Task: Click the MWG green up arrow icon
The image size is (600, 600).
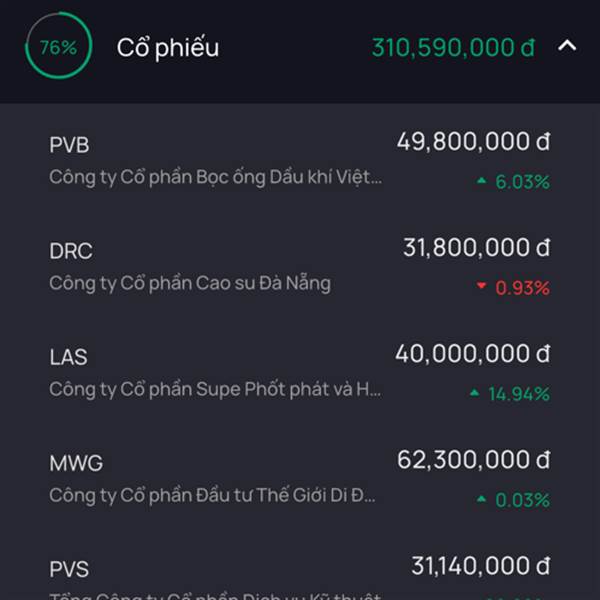Action: [482, 499]
